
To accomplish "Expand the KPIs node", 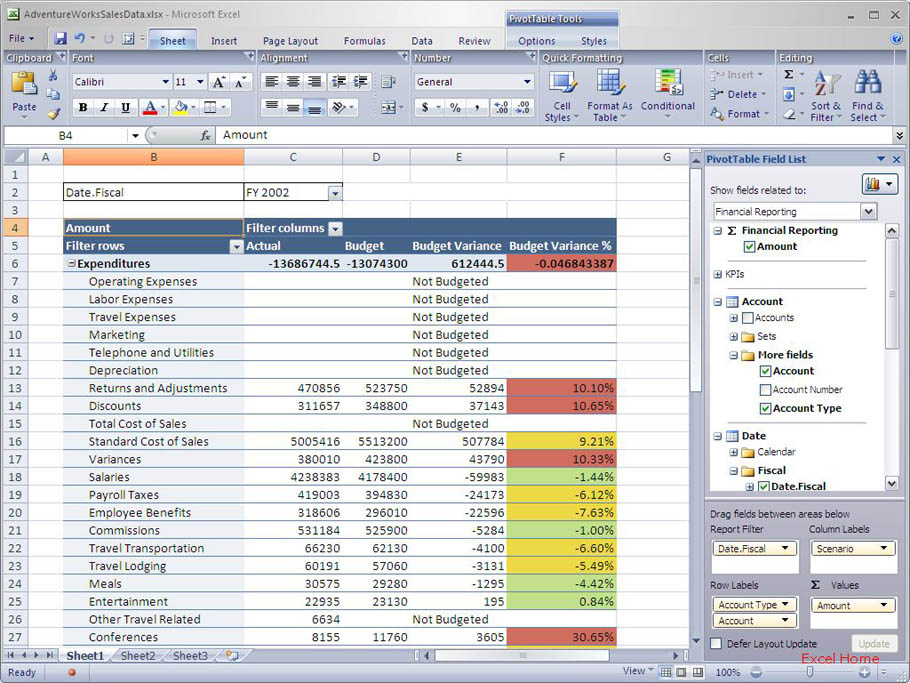I will [717, 274].
